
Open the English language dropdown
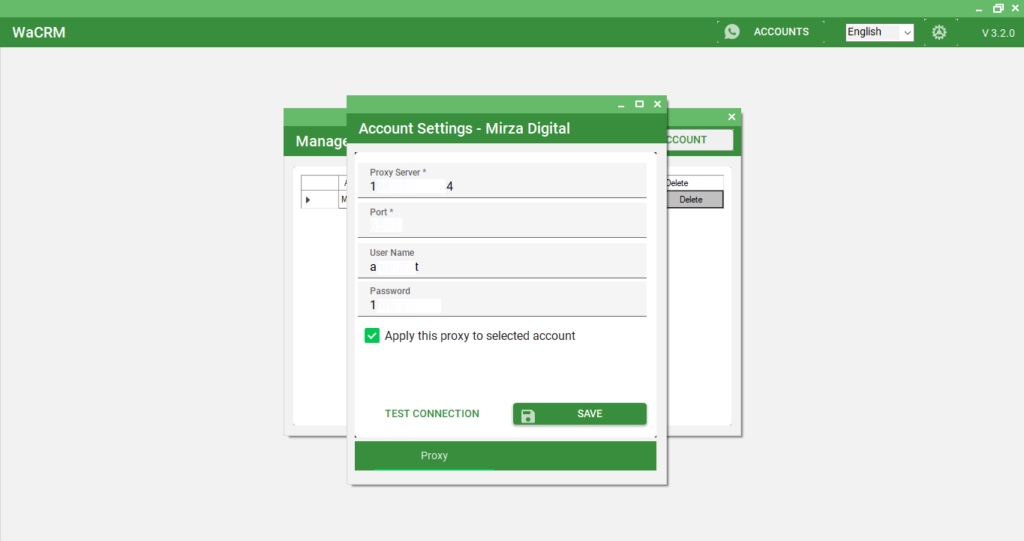point(879,32)
